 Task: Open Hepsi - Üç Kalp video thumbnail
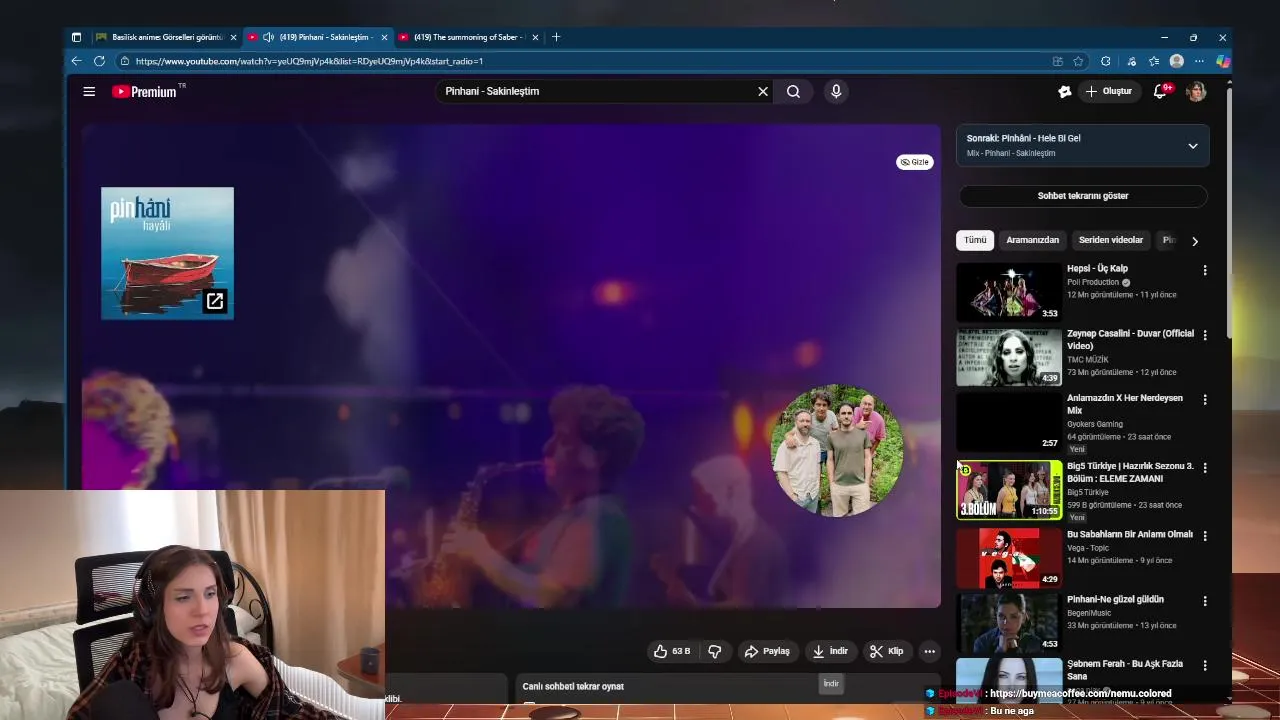tap(1009, 291)
